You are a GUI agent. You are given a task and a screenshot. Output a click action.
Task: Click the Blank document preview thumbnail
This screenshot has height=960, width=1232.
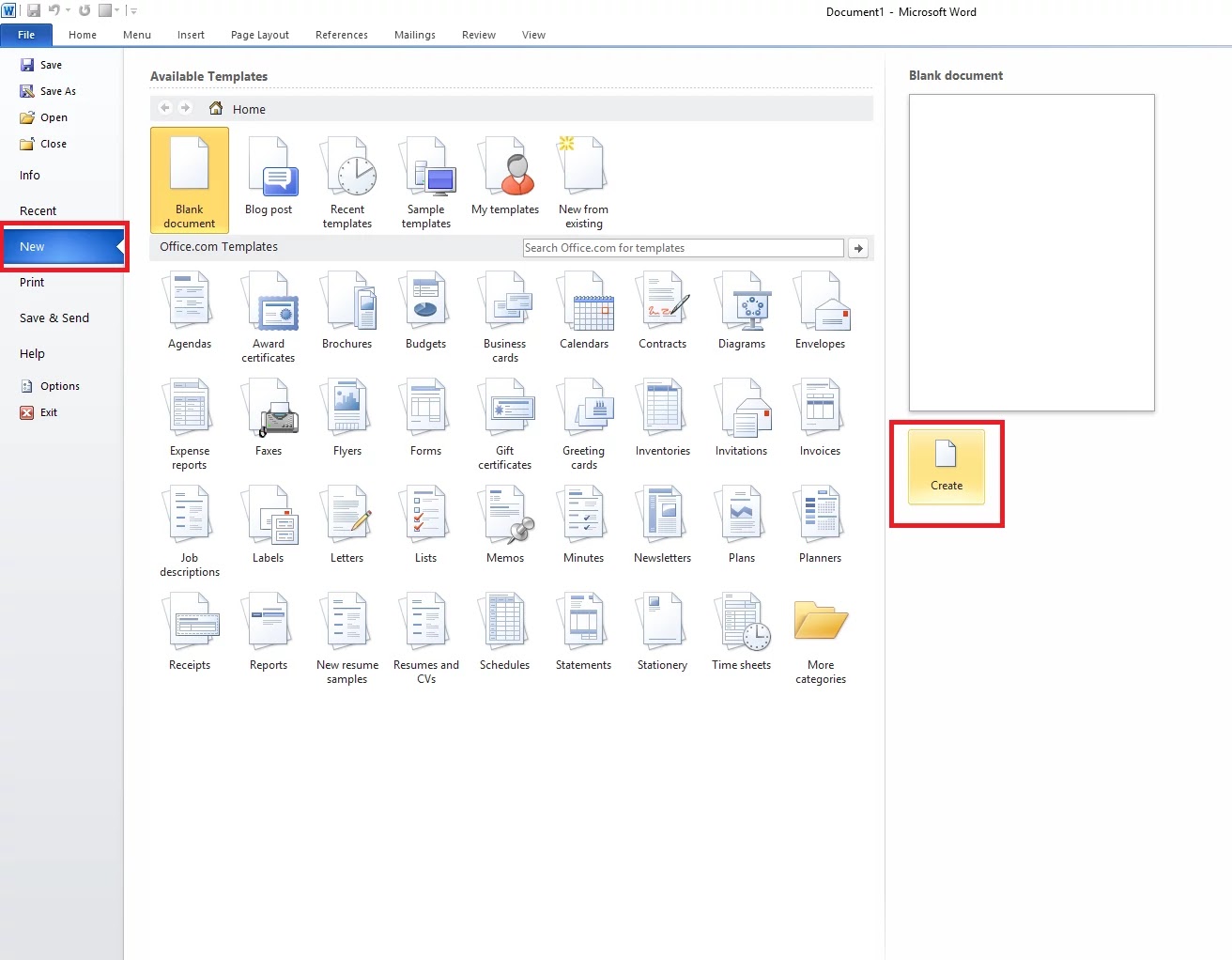(1032, 253)
